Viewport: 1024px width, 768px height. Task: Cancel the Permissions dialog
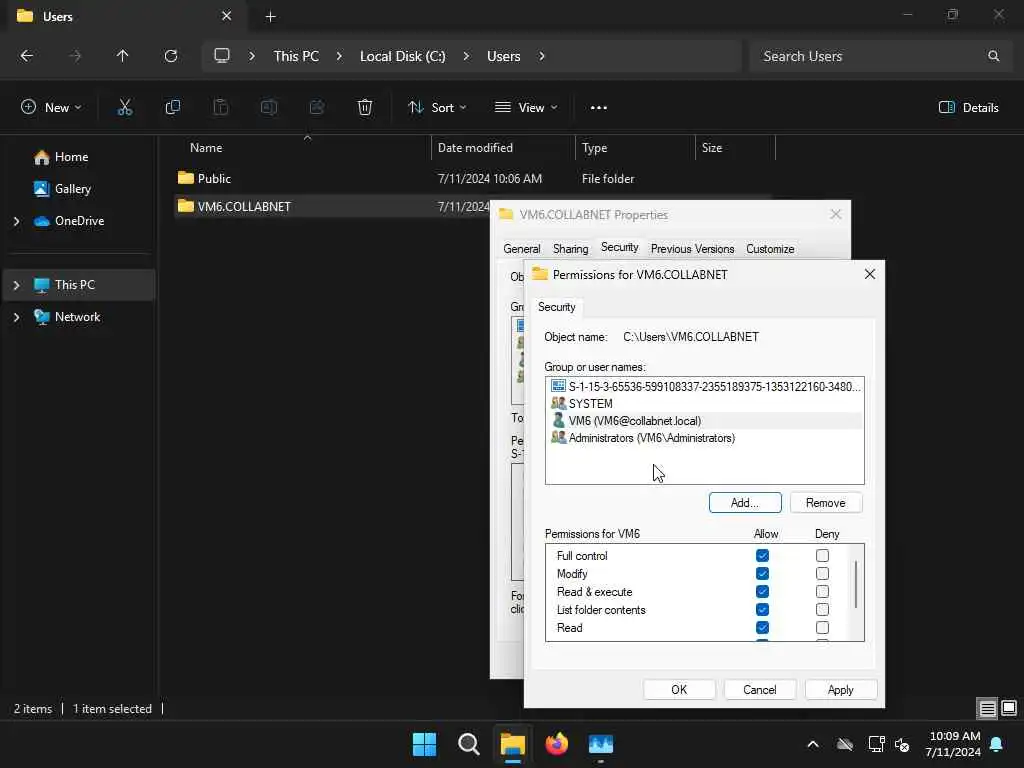point(760,690)
